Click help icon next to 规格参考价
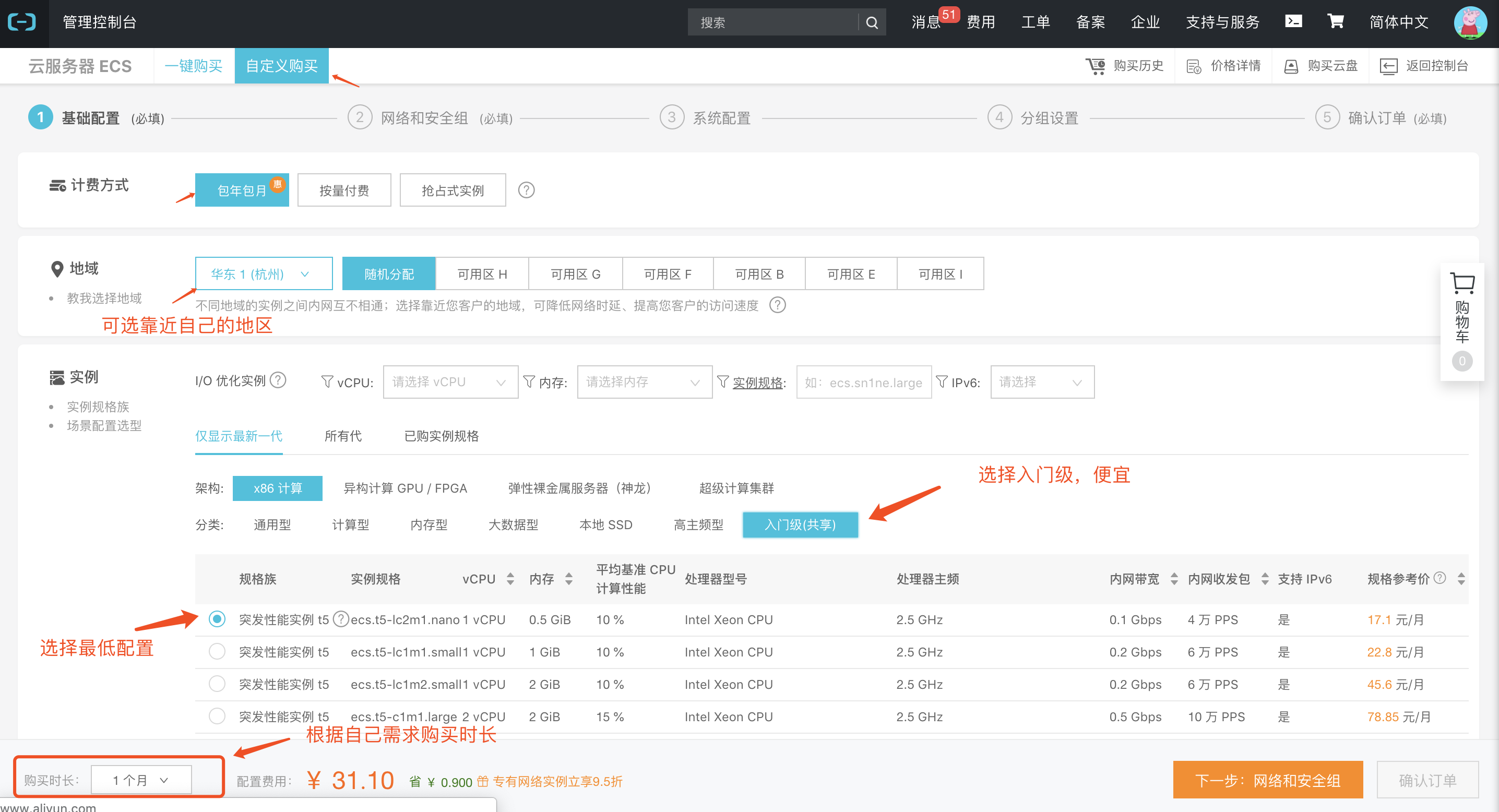The width and height of the screenshot is (1499, 812). [1439, 578]
